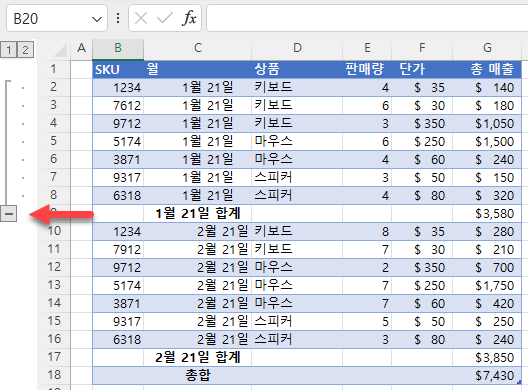Click 마우스 product cell in row 13
This screenshot has width=528, height=390.
click(297, 286)
